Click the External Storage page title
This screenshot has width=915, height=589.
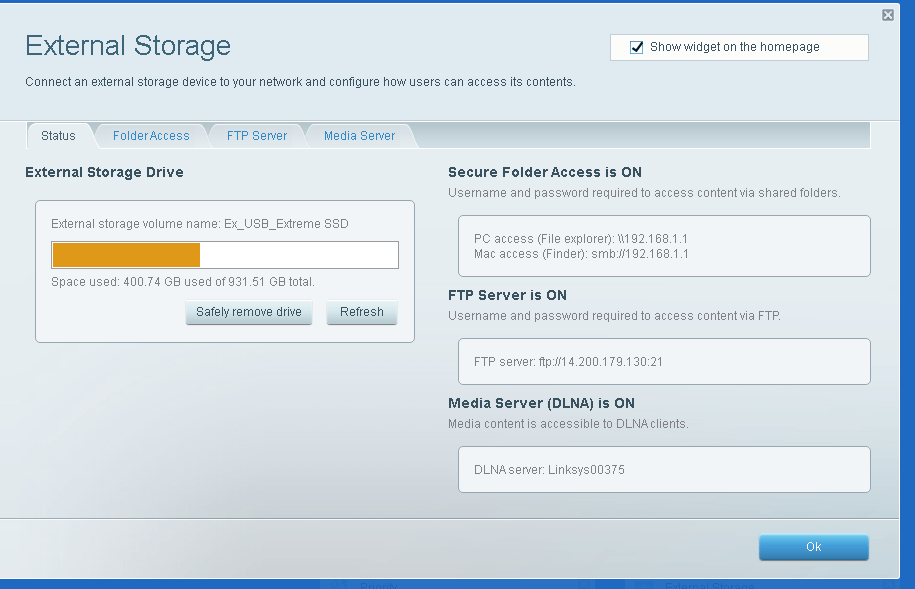pos(127,46)
